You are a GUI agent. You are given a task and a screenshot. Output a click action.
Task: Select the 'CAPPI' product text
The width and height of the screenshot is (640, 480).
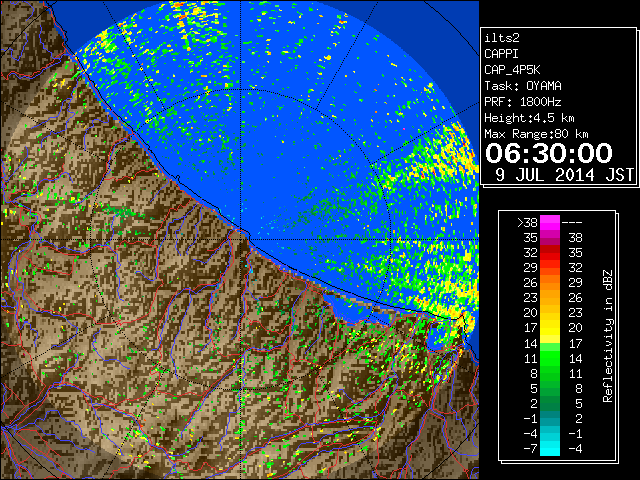click(501, 54)
